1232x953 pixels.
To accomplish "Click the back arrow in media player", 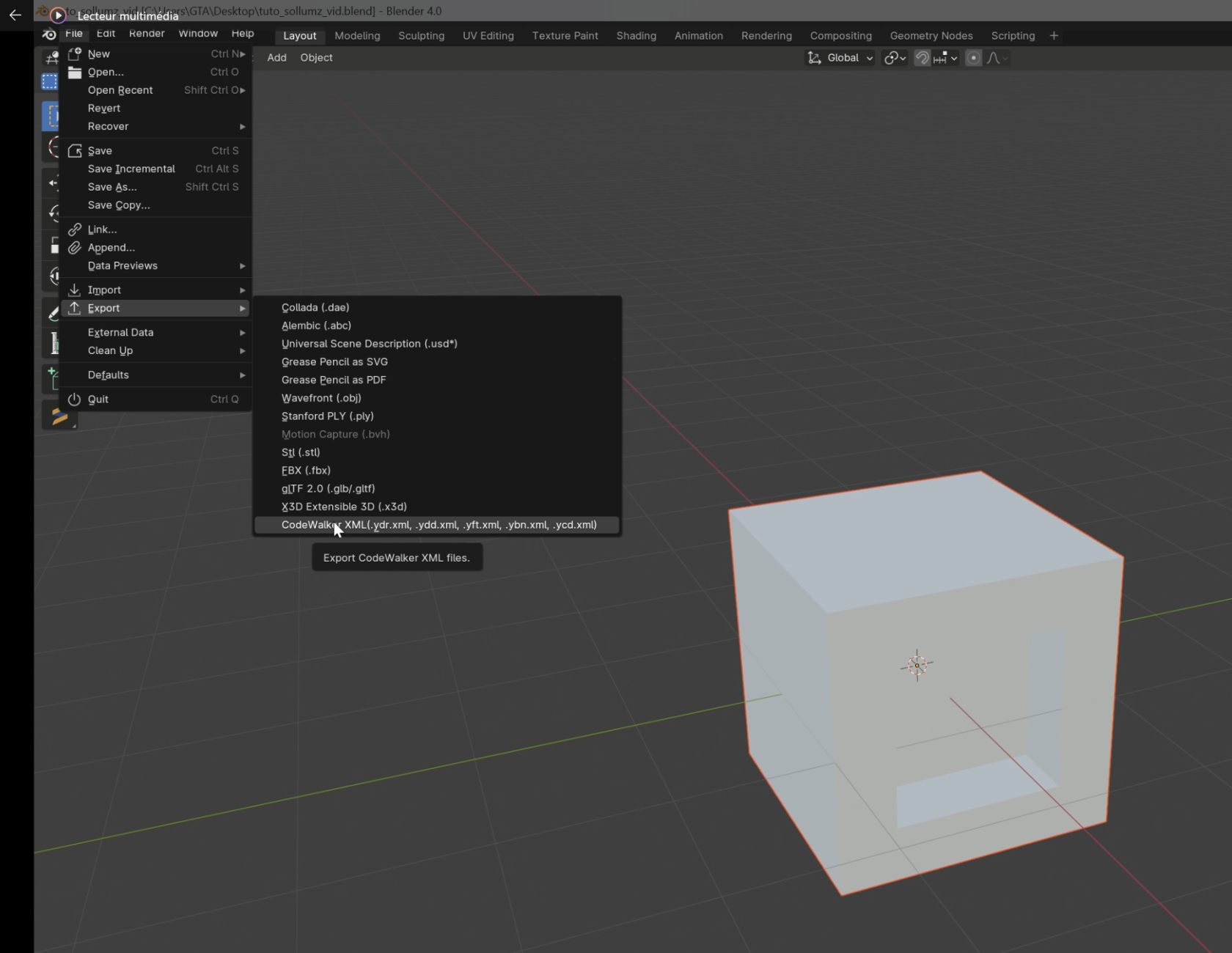I will point(15,15).
